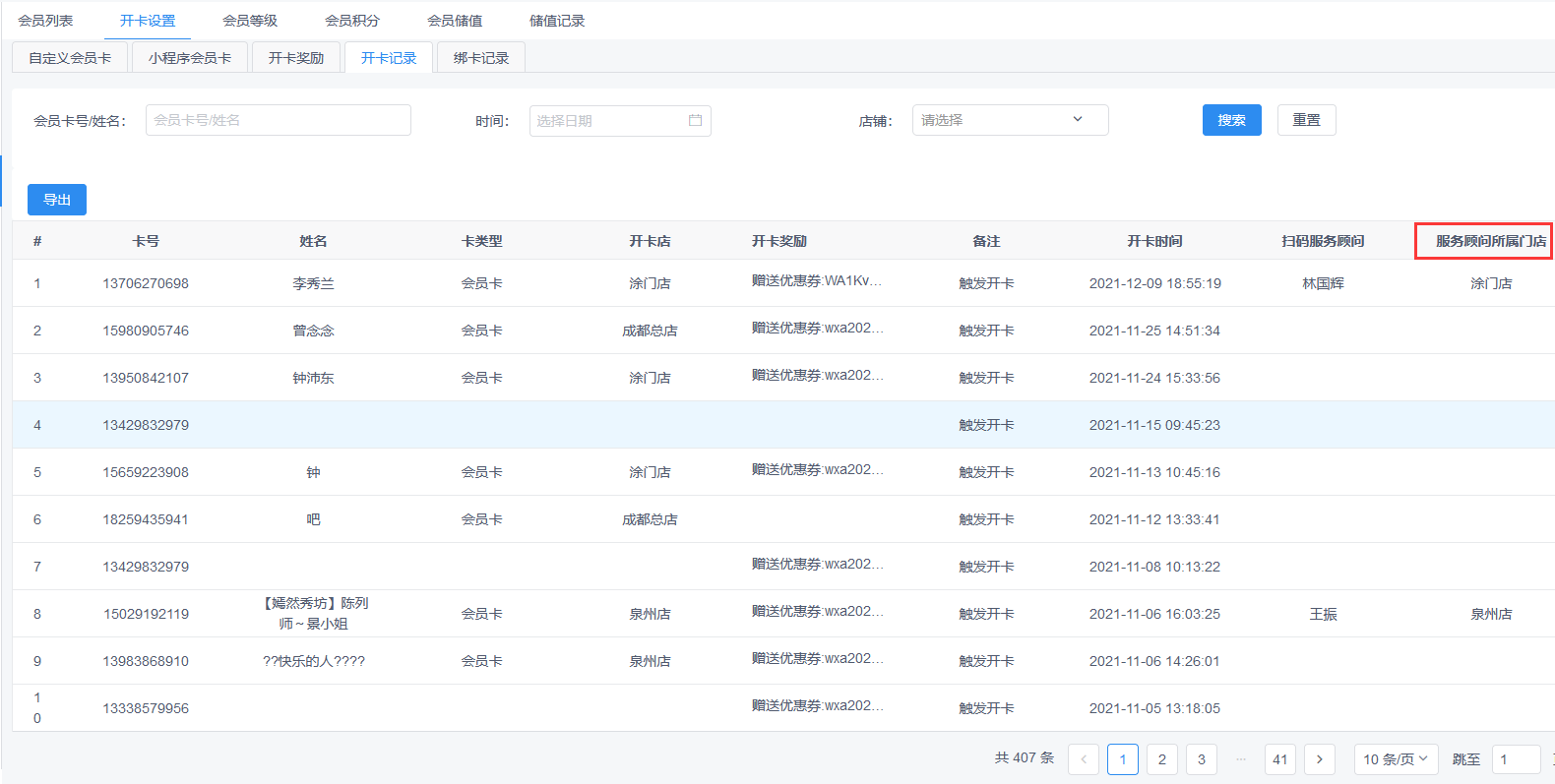Screen dimensions: 1555x784
Task: Open the 绑卡记录 sub-tab
Action: [481, 58]
